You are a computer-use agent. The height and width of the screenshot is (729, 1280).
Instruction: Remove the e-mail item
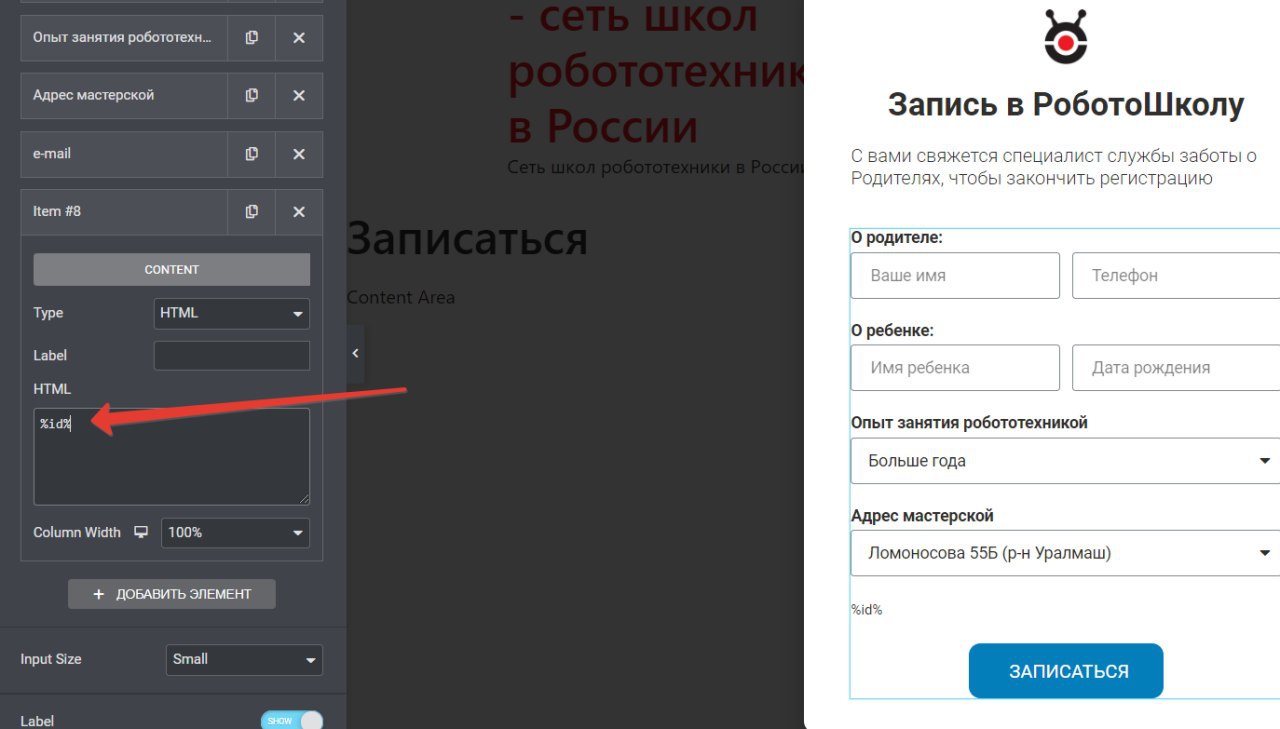click(299, 154)
